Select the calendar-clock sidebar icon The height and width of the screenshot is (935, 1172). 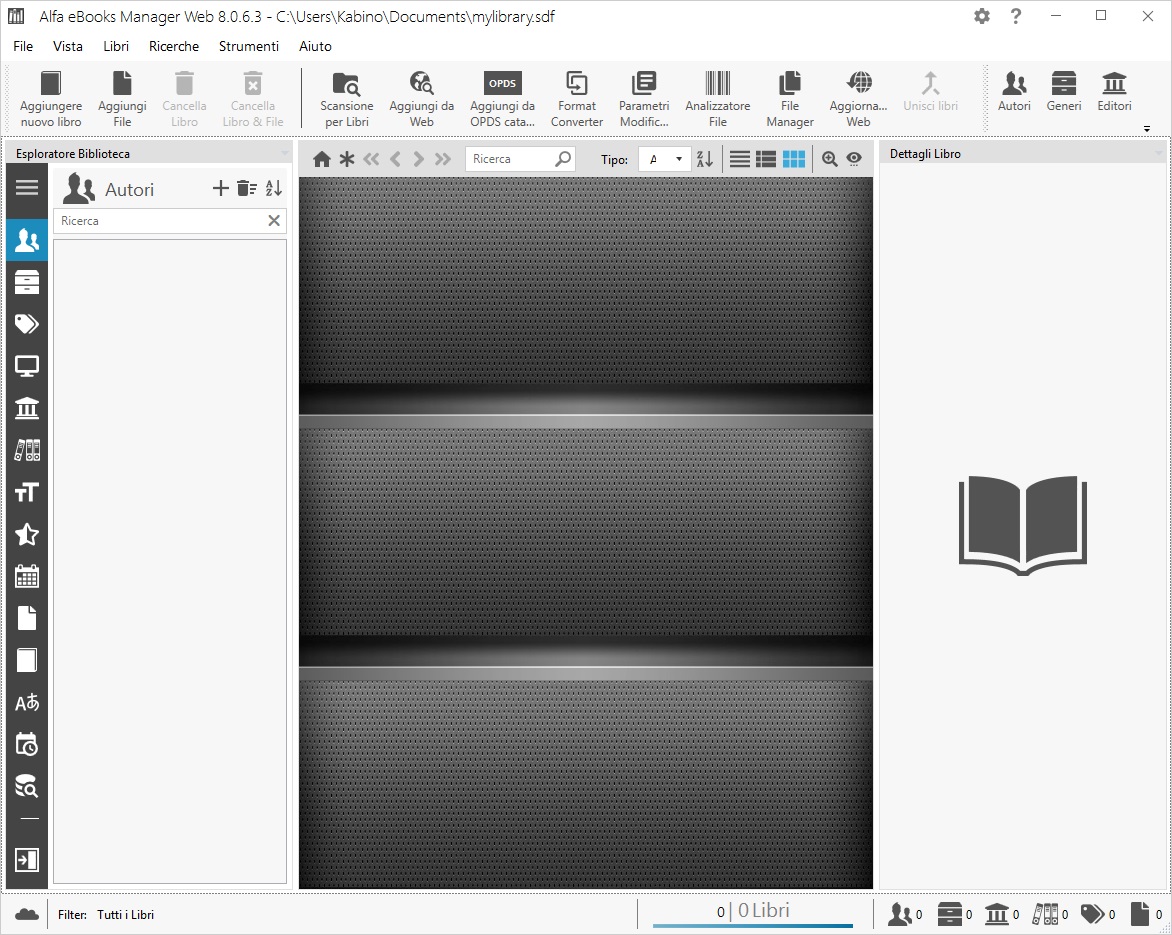point(27,744)
